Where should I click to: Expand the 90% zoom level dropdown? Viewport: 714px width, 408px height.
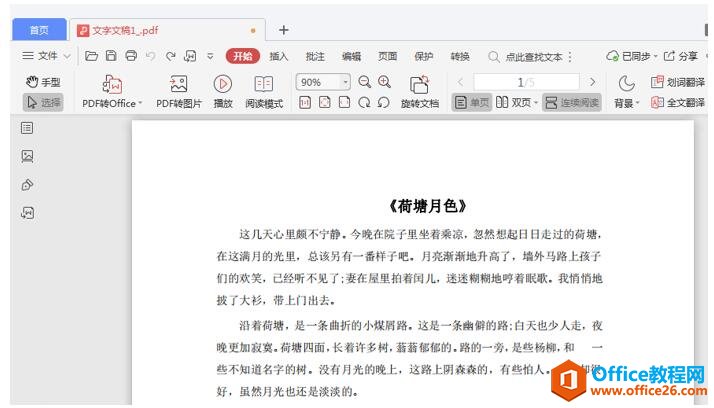coord(346,82)
